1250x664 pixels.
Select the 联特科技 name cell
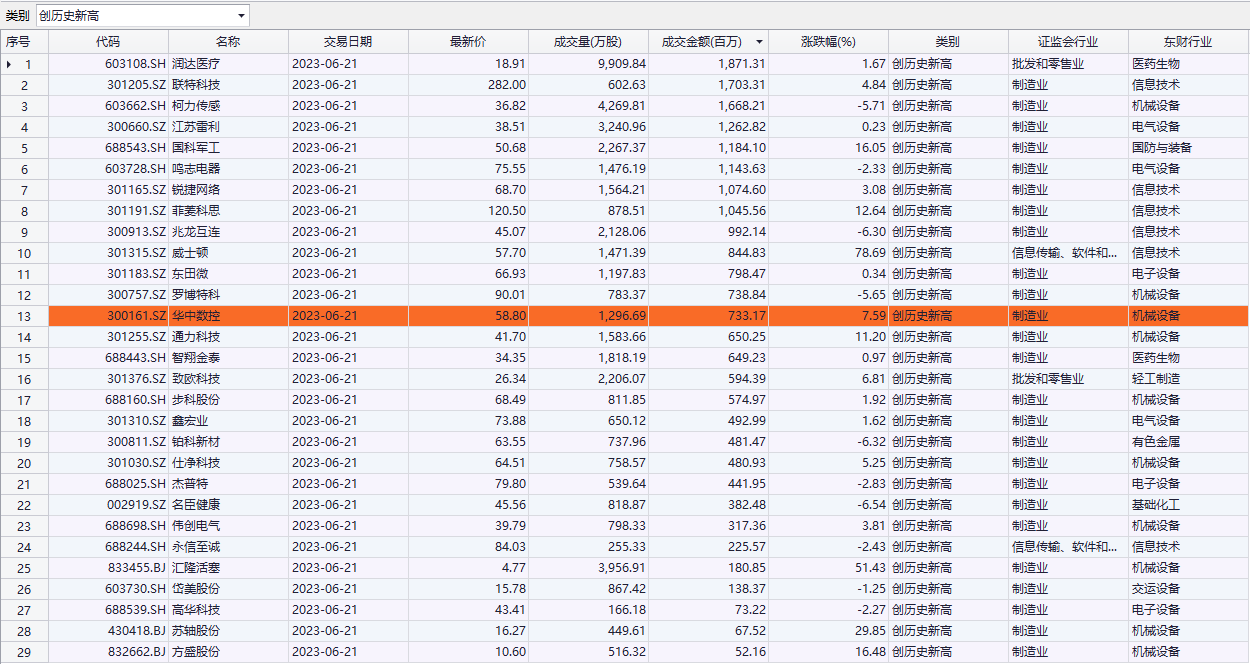(228, 85)
